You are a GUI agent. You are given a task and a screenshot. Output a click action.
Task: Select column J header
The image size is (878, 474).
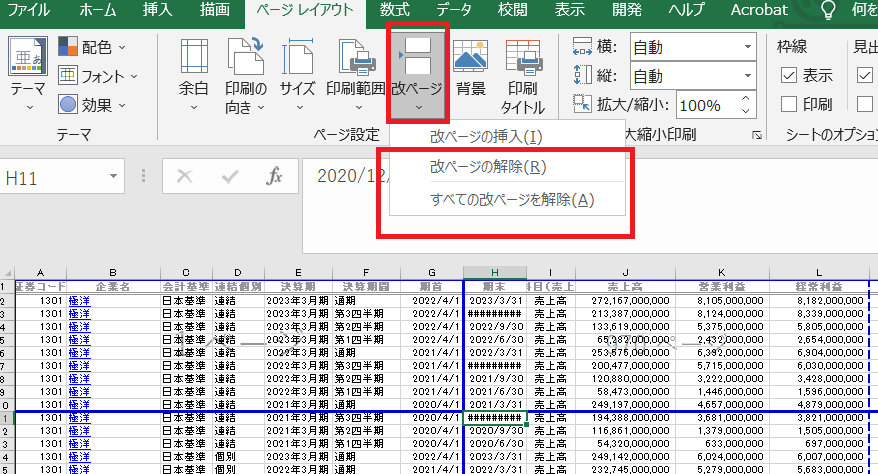(x=625, y=273)
